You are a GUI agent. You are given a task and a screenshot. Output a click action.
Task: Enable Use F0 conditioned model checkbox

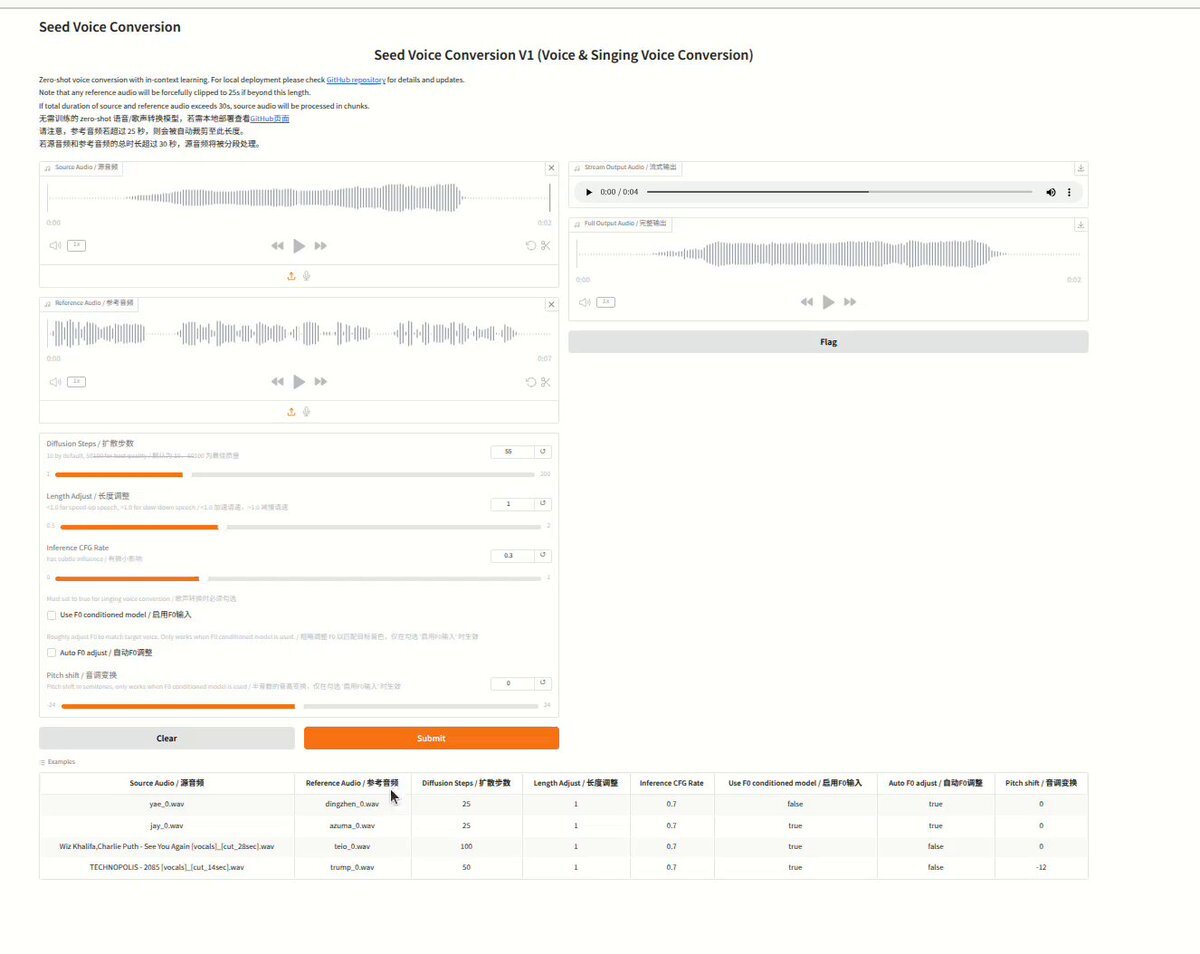[x=52, y=615]
